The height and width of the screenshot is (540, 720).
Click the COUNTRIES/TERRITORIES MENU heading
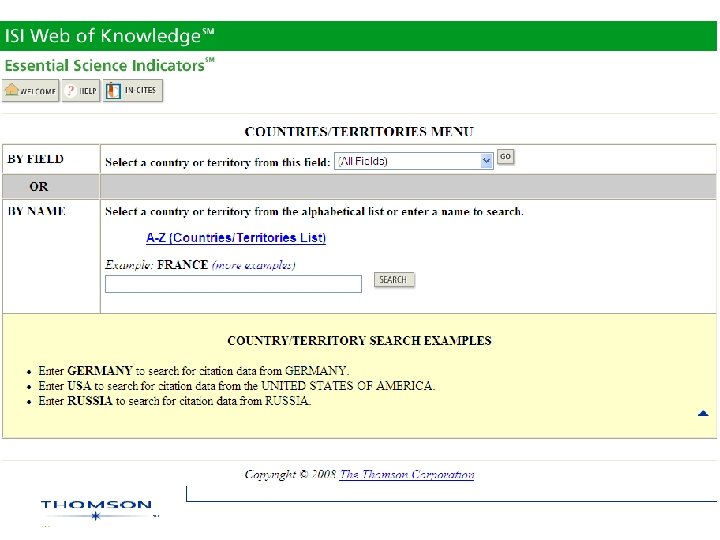click(359, 132)
